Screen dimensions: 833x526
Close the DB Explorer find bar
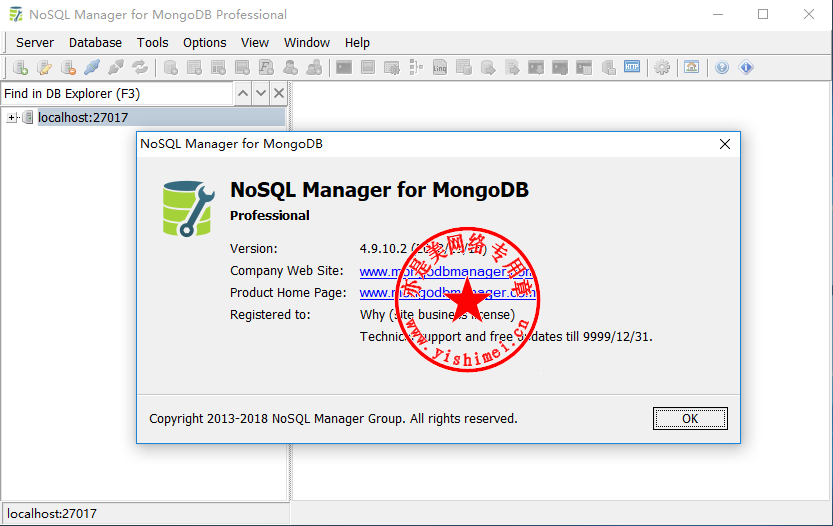[x=279, y=94]
